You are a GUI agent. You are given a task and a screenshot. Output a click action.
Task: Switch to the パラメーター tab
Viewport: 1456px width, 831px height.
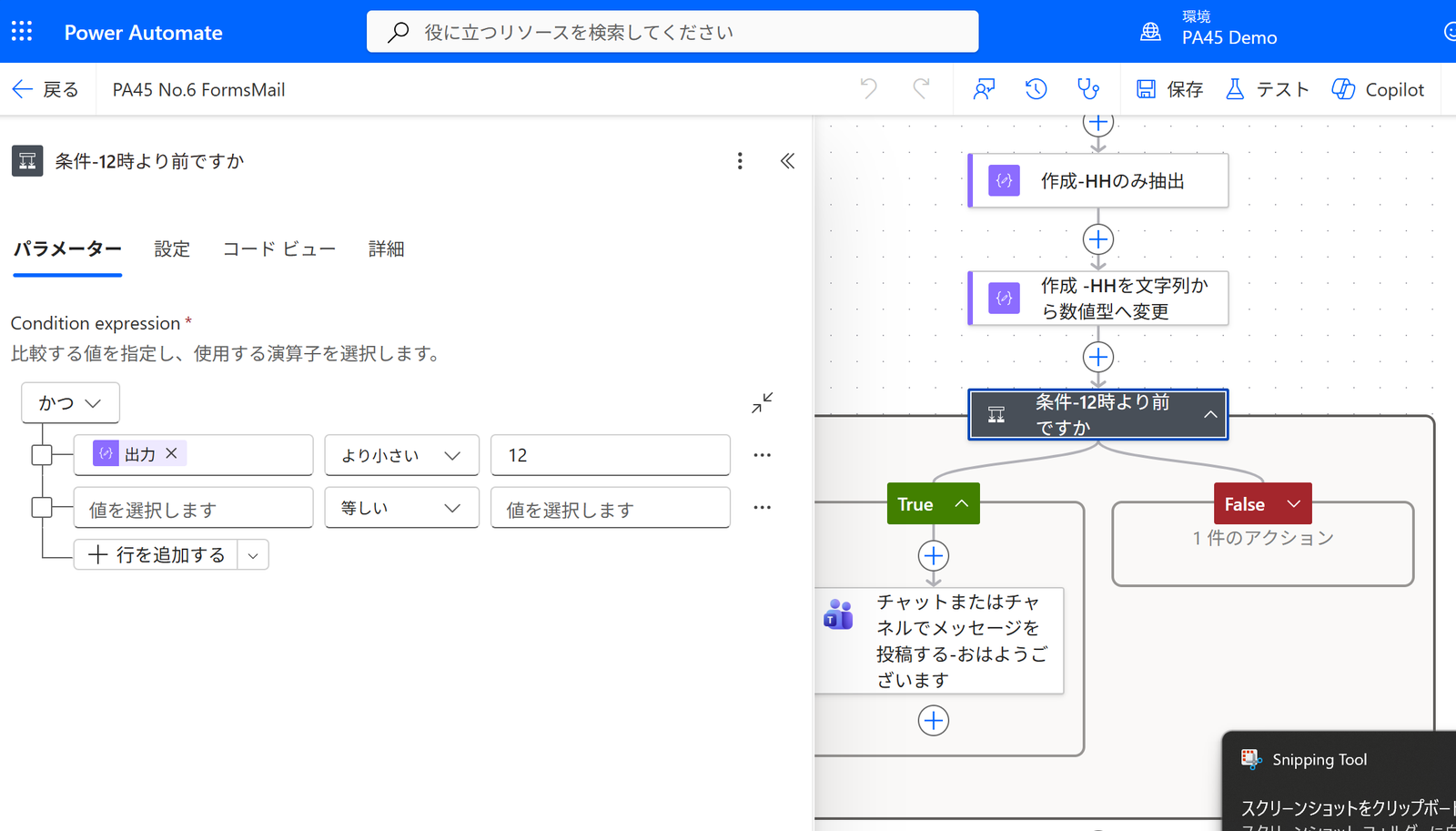click(x=67, y=248)
